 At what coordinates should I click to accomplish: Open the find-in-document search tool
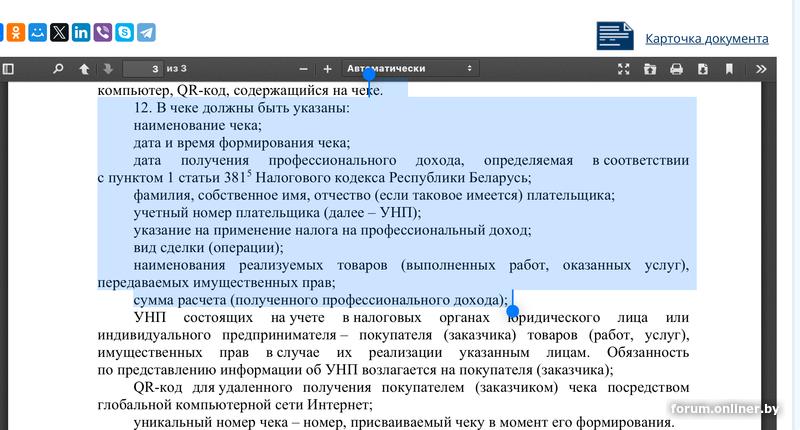tap(58, 69)
